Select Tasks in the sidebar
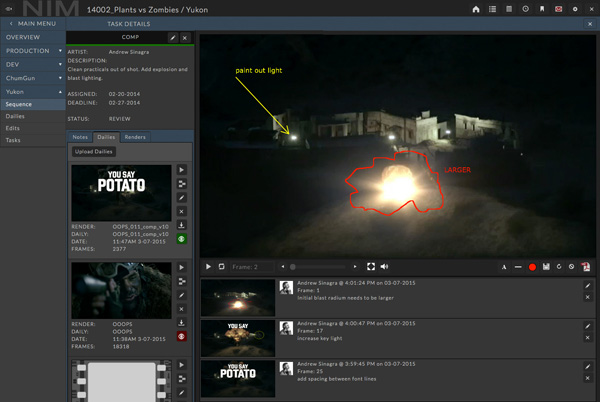600x402 pixels. pyautogui.click(x=33, y=140)
